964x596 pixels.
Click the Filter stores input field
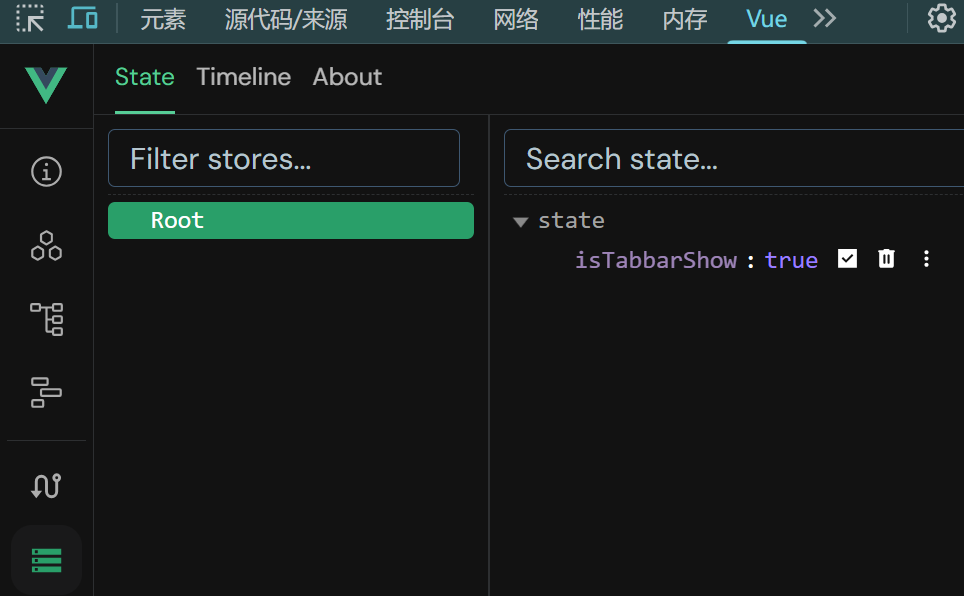[x=284, y=159]
